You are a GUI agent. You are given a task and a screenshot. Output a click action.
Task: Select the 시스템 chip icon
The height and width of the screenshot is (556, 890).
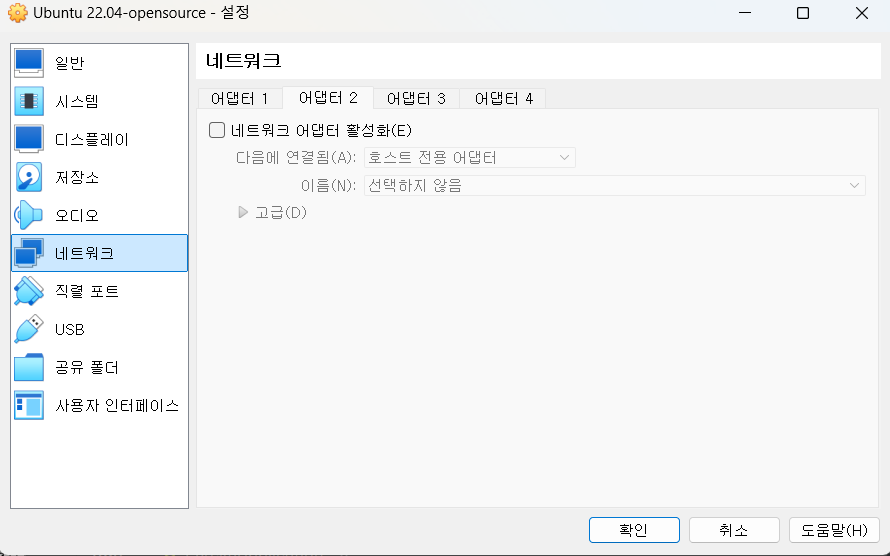tap(29, 101)
